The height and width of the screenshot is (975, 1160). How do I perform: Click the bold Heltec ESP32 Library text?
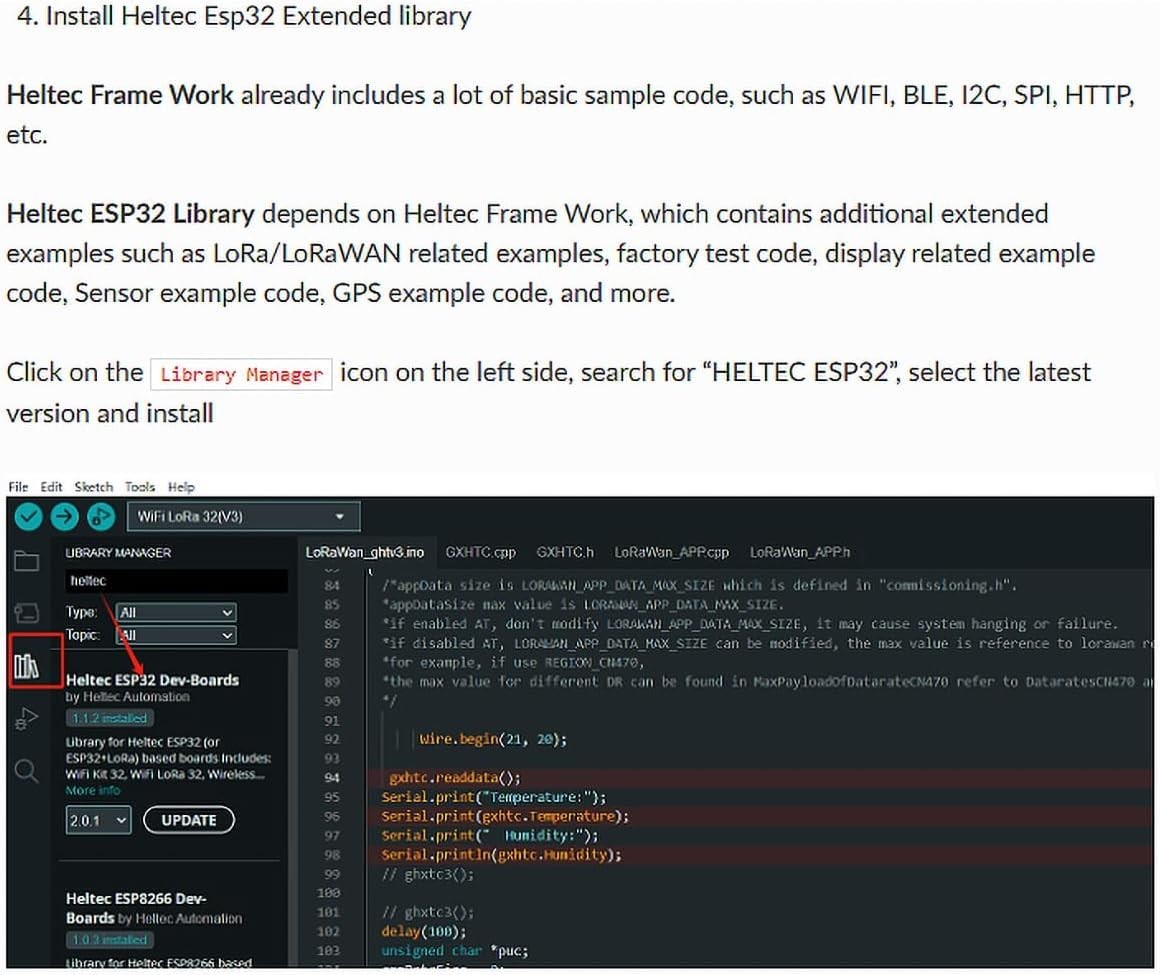(130, 214)
